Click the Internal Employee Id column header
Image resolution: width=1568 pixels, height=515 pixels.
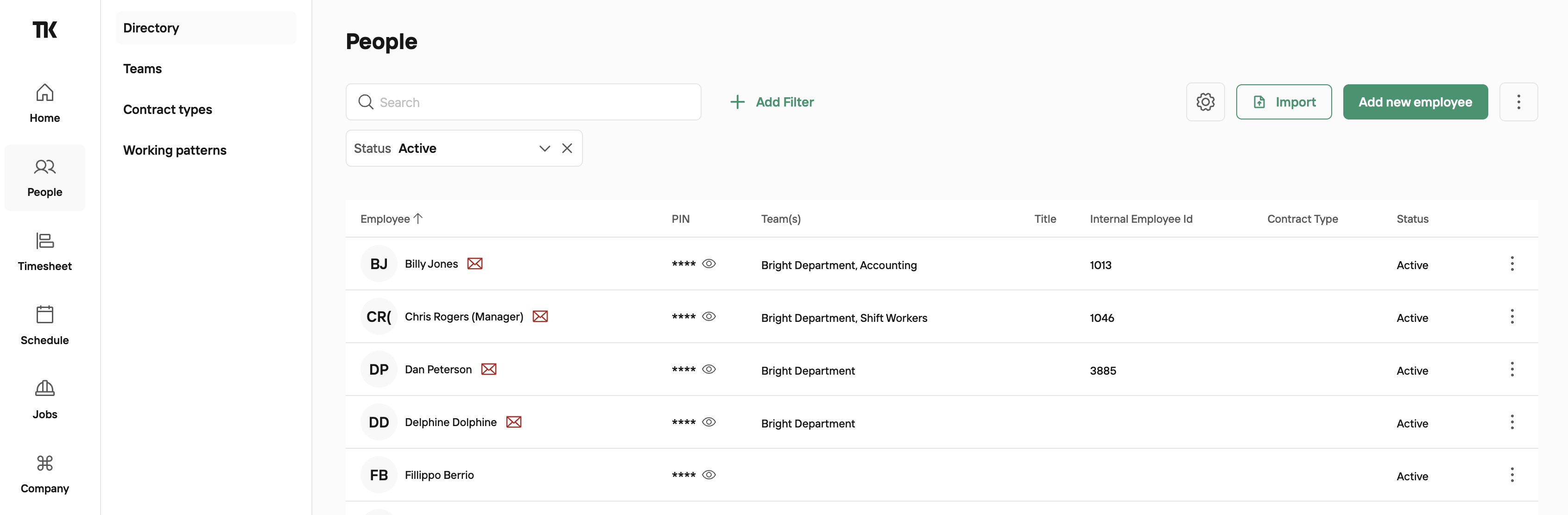[x=1141, y=219]
